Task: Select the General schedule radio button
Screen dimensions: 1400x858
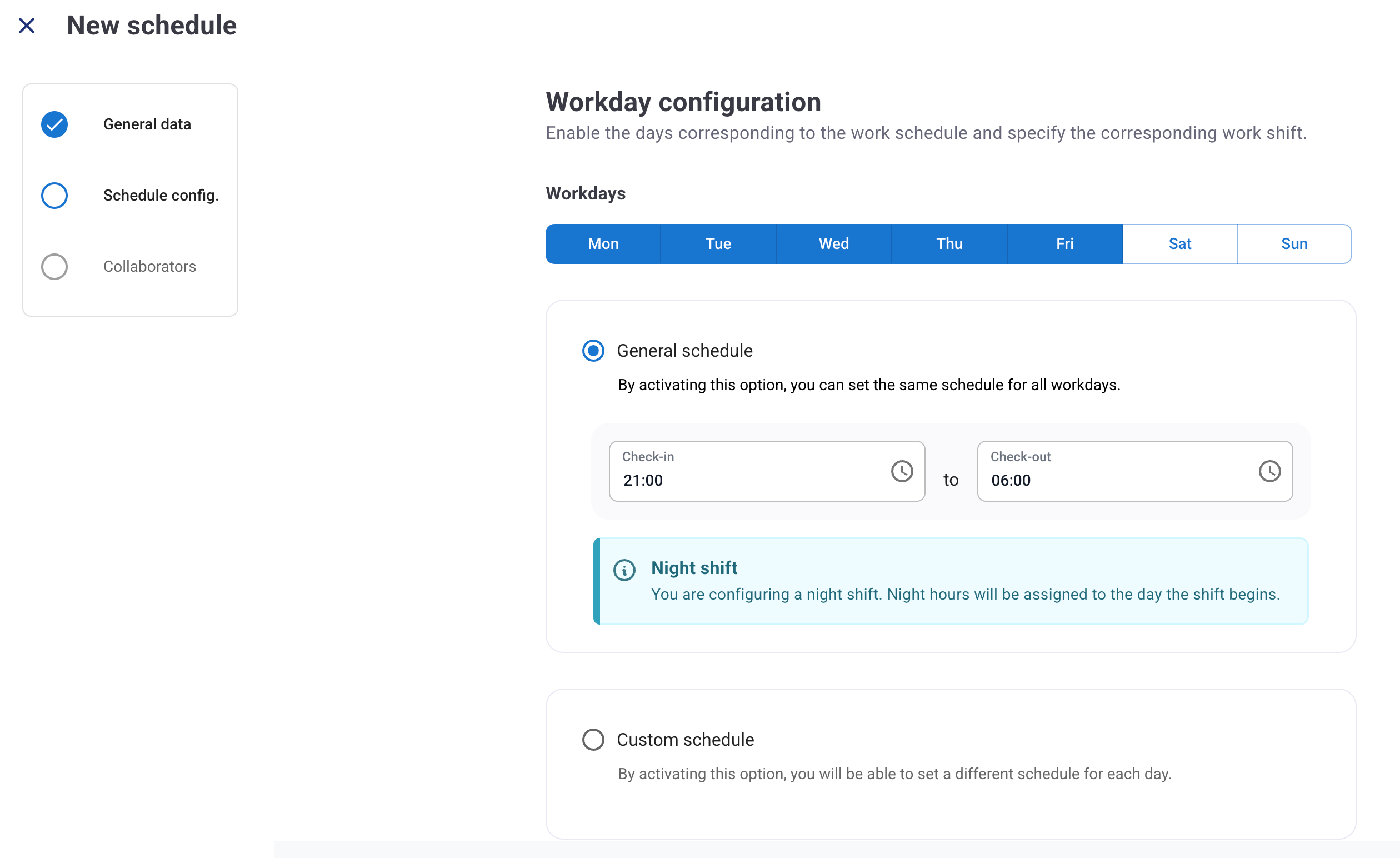Action: click(593, 351)
